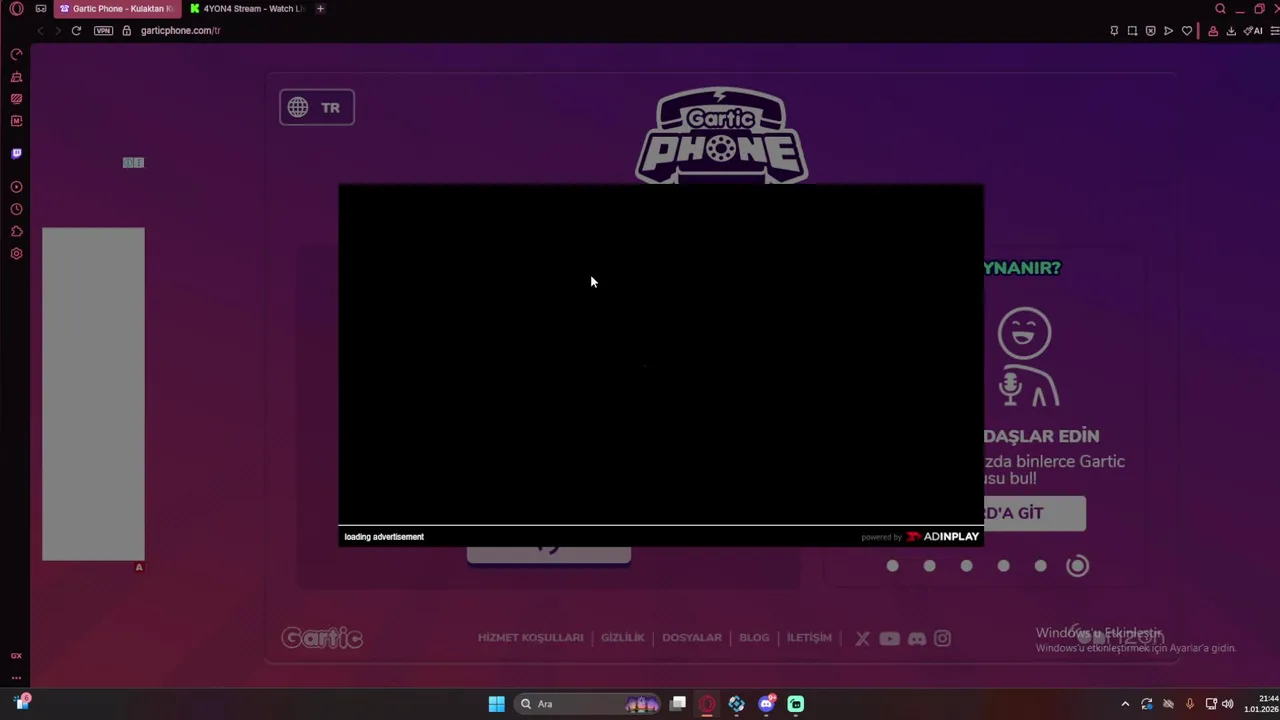Screen dimensions: 1280x720
Task: View site security lock info
Action: pyautogui.click(x=127, y=31)
